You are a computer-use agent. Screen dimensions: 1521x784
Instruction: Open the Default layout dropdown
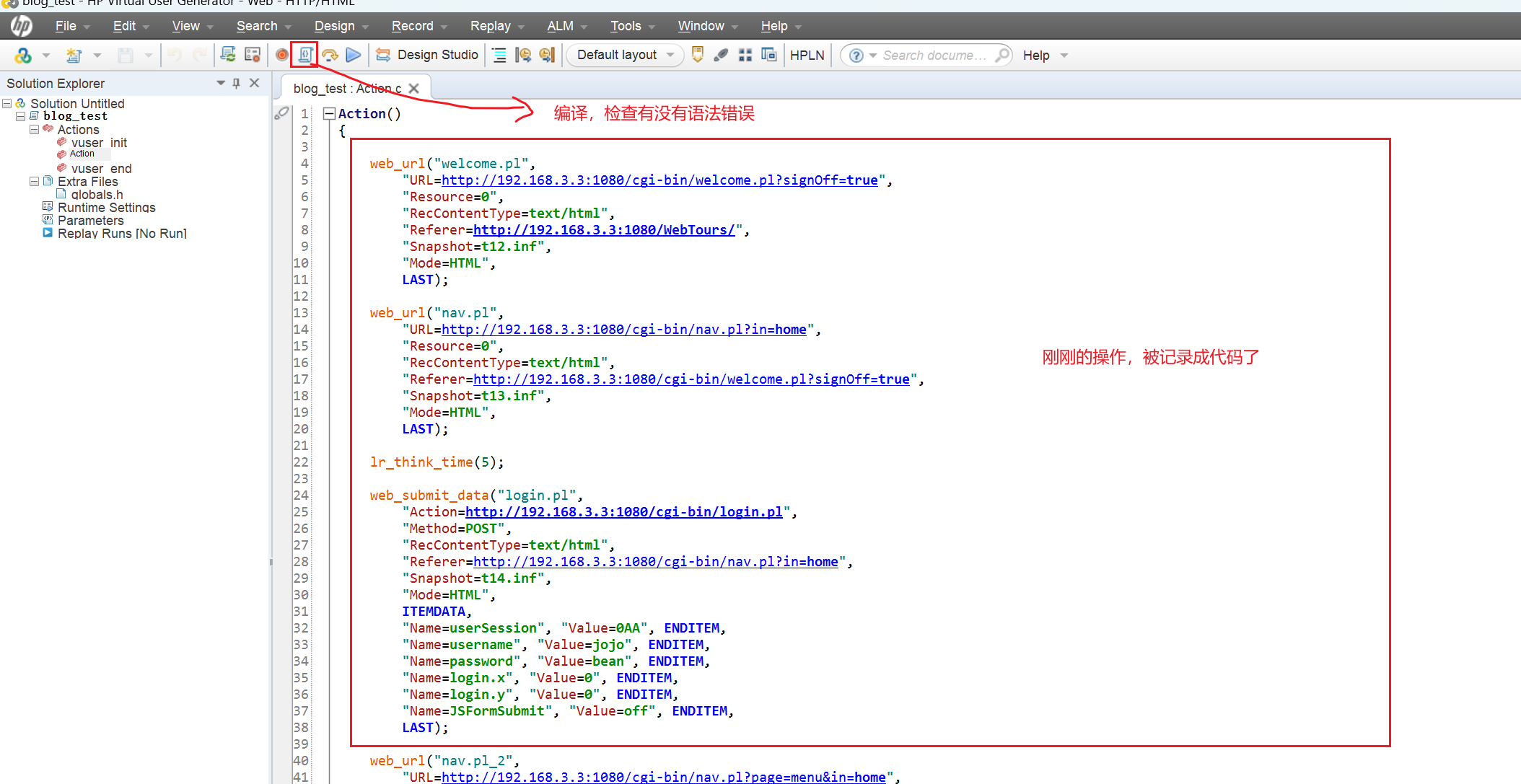click(625, 55)
